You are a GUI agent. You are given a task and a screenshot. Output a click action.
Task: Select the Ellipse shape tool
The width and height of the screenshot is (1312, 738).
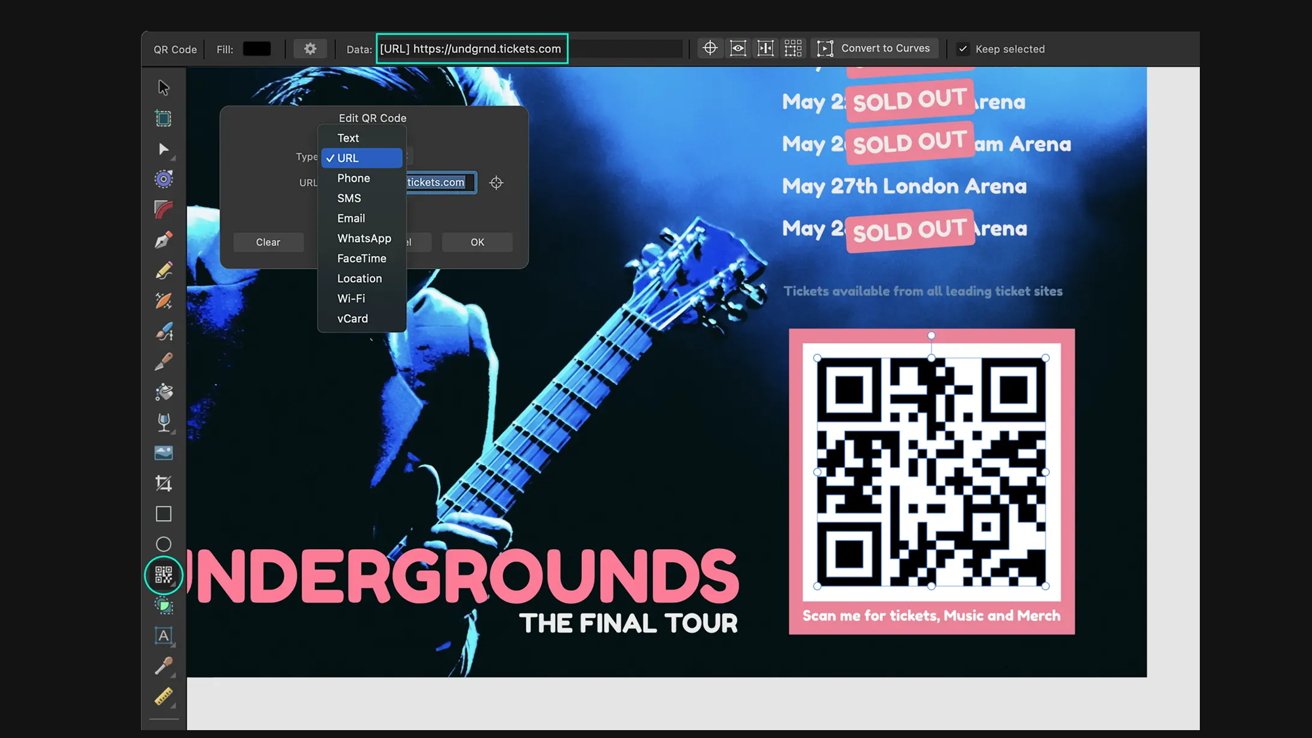coord(164,544)
